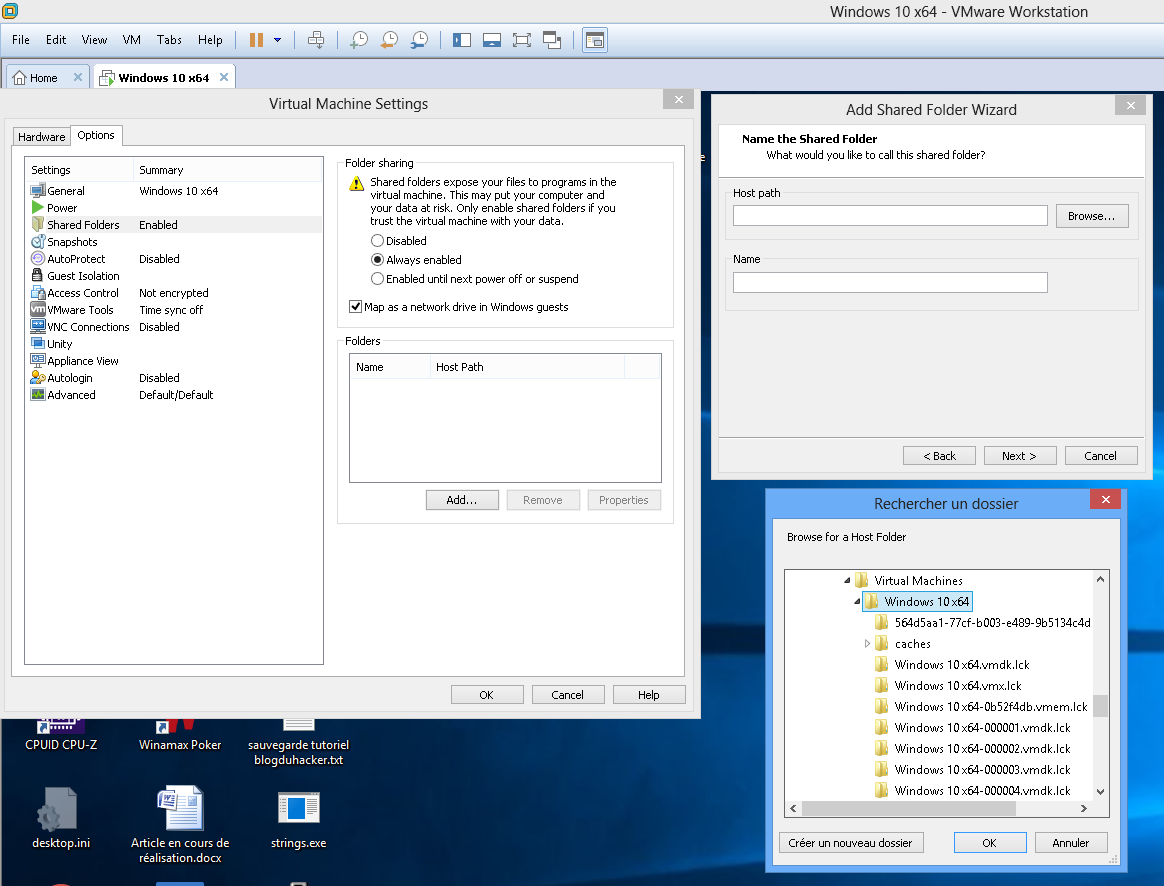This screenshot has width=1164, height=886.
Task: Open the View menu
Action: coord(94,40)
